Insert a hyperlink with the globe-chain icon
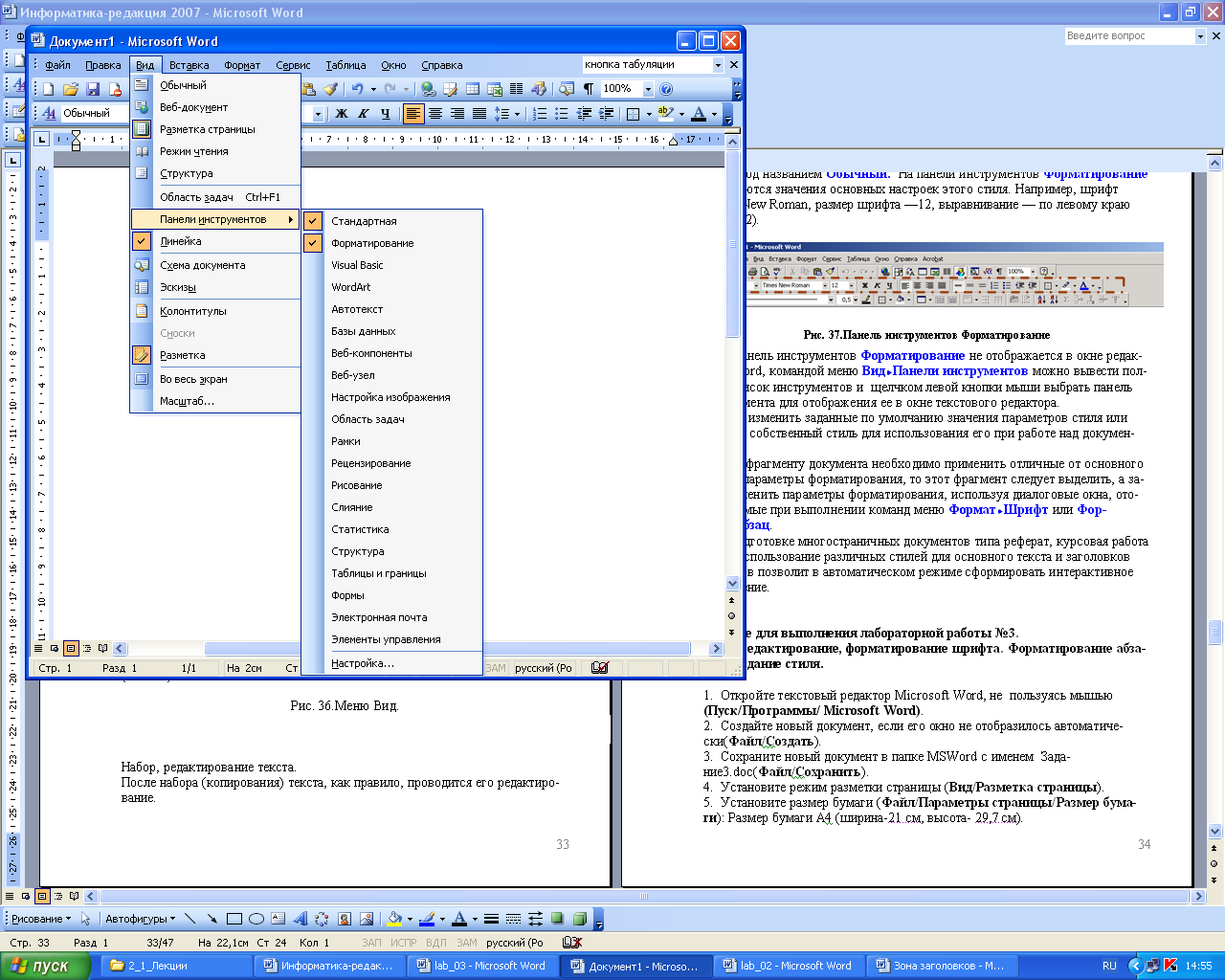This screenshot has width=1225, height=980. click(428, 89)
